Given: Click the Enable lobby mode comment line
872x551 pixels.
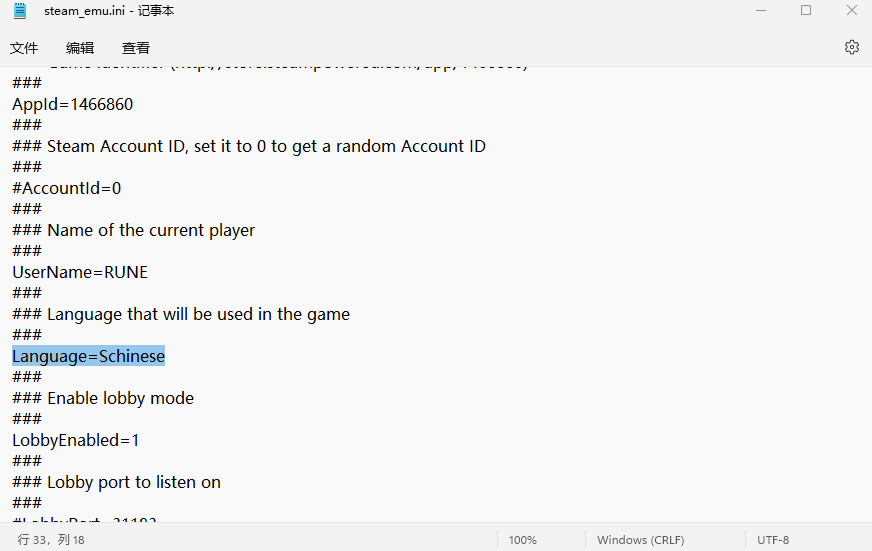Looking at the screenshot, I should click(x=120, y=398).
